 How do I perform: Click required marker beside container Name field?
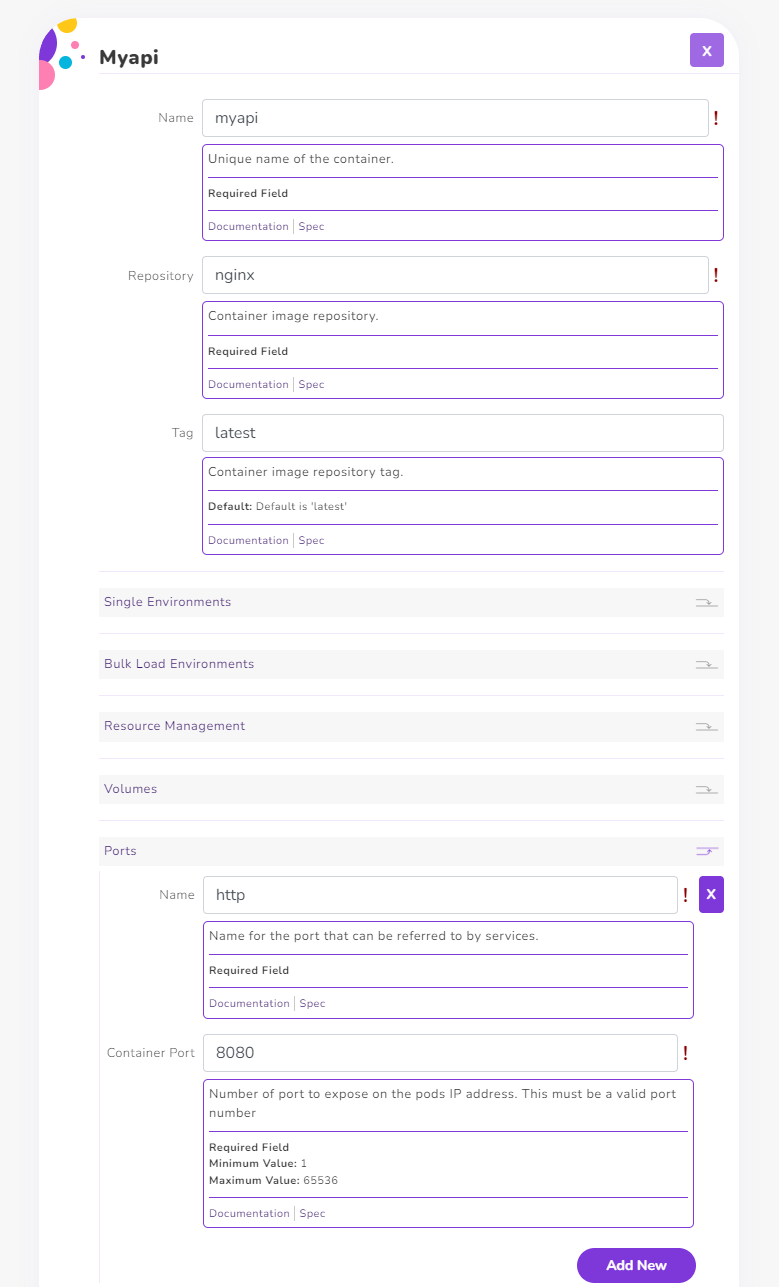tap(716, 118)
